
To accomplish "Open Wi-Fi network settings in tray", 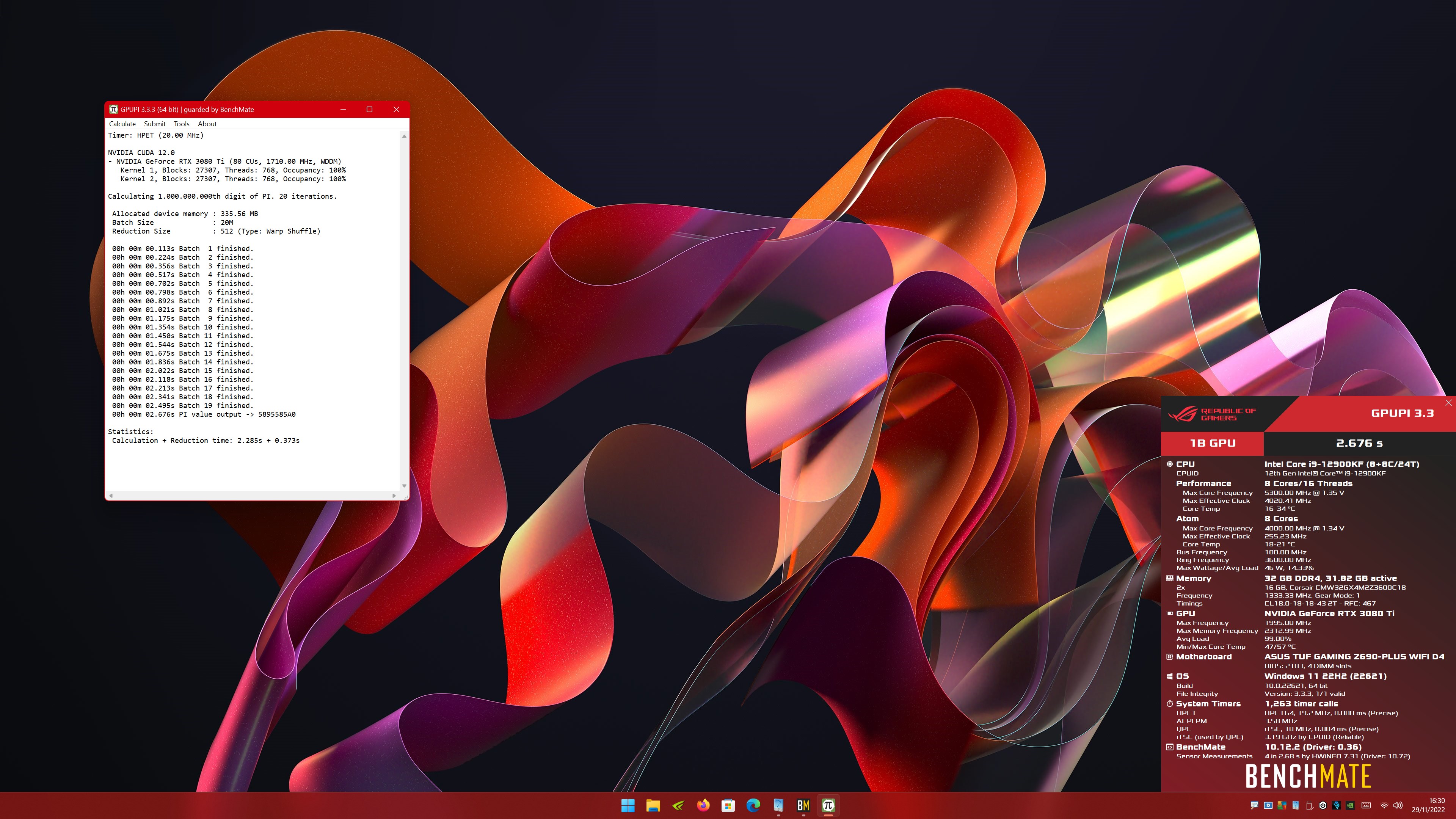I will pyautogui.click(x=1384, y=806).
